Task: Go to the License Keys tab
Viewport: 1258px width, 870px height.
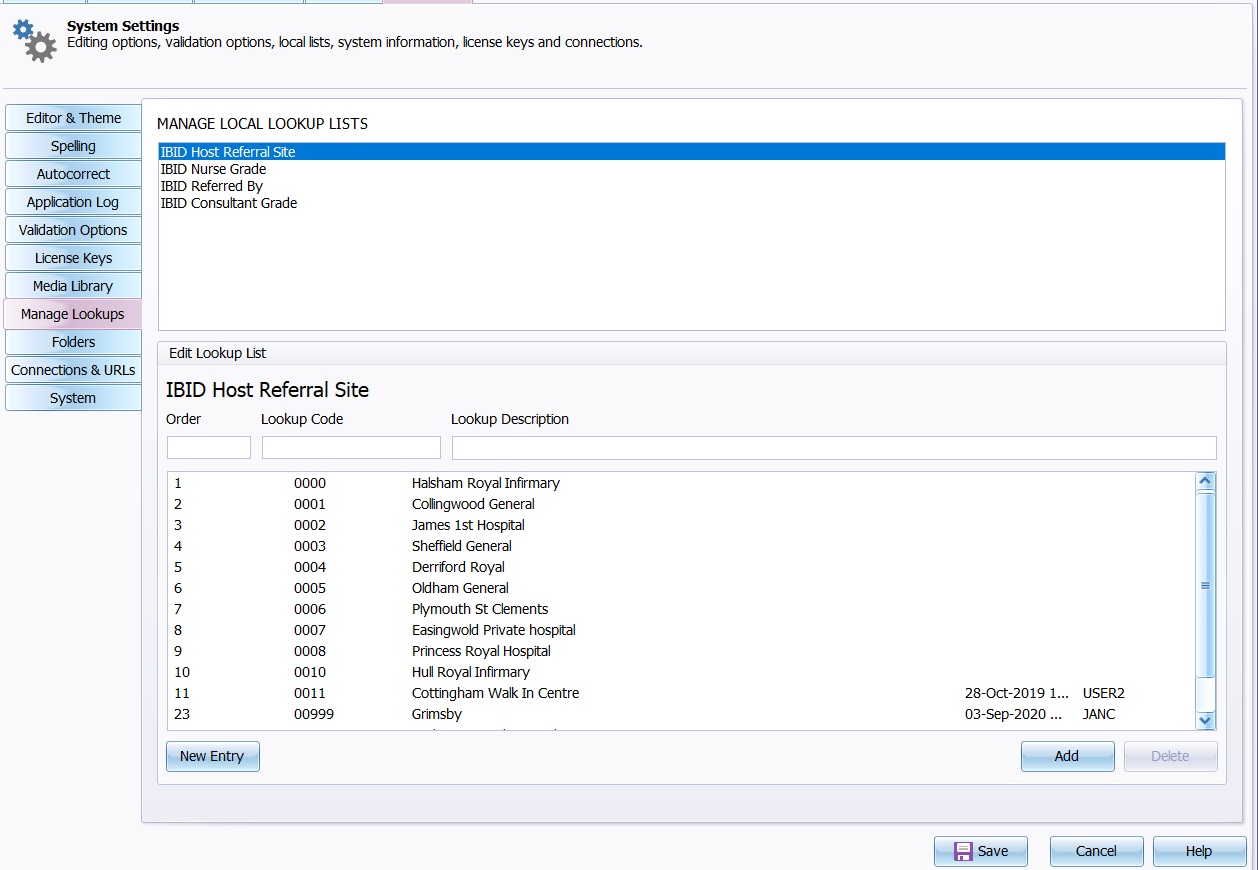Action: click(x=73, y=258)
